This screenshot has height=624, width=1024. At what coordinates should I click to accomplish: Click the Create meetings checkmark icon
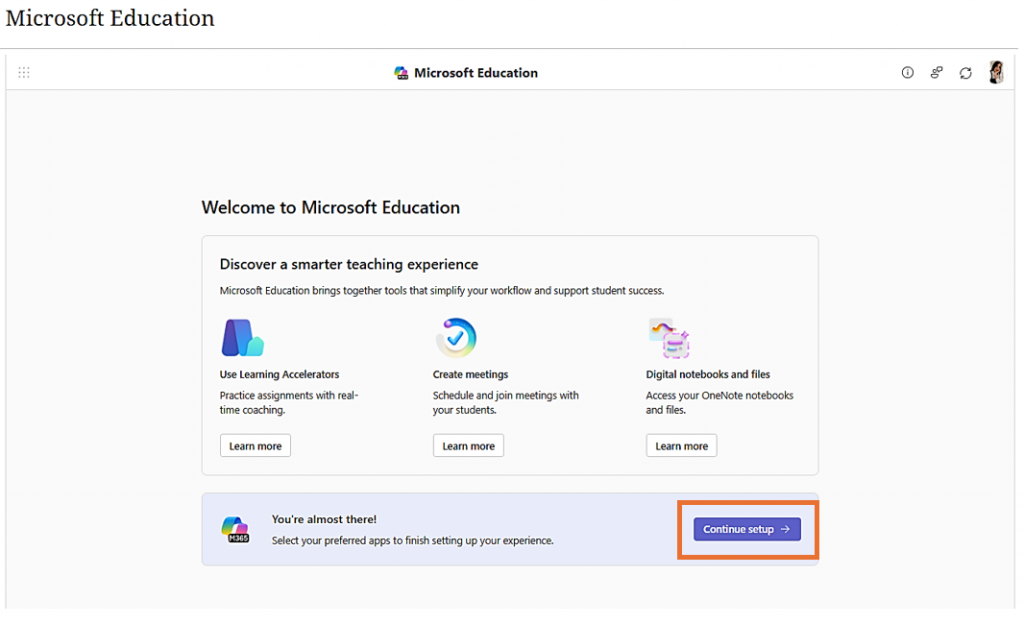point(456,337)
